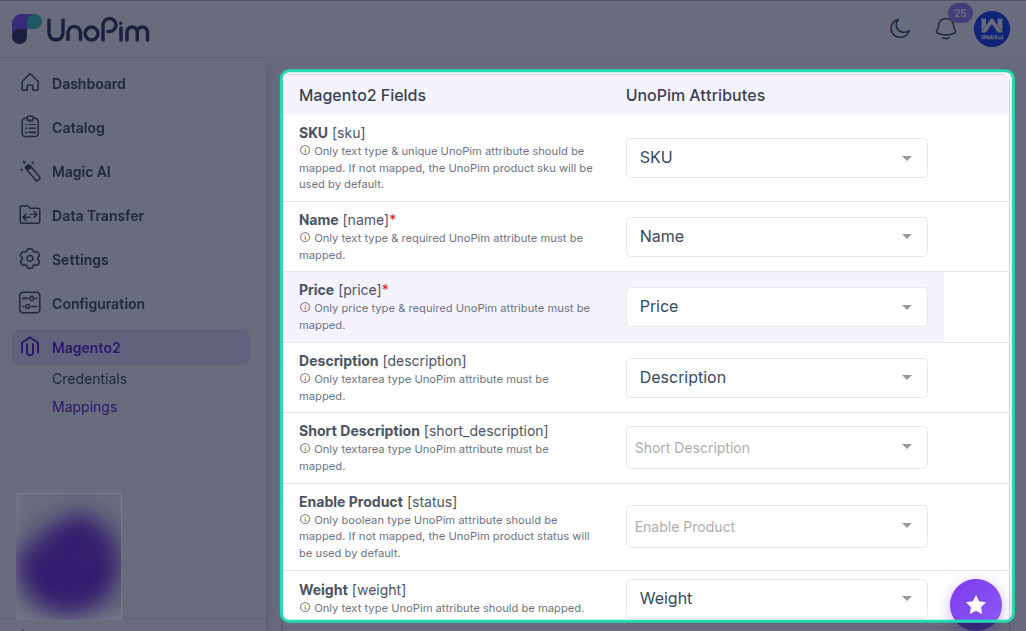Open the Enable Product attribute dropdown
This screenshot has height=631, width=1026.
tap(777, 526)
